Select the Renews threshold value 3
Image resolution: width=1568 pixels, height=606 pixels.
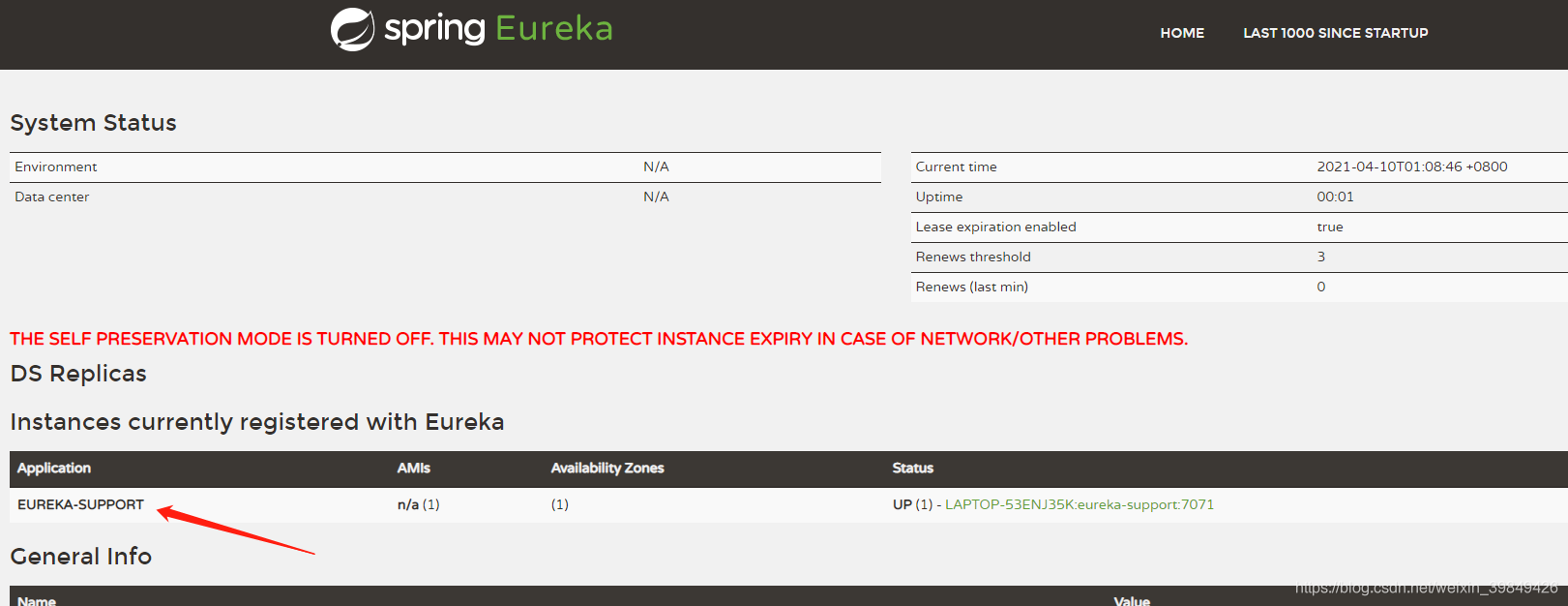pos(1320,257)
